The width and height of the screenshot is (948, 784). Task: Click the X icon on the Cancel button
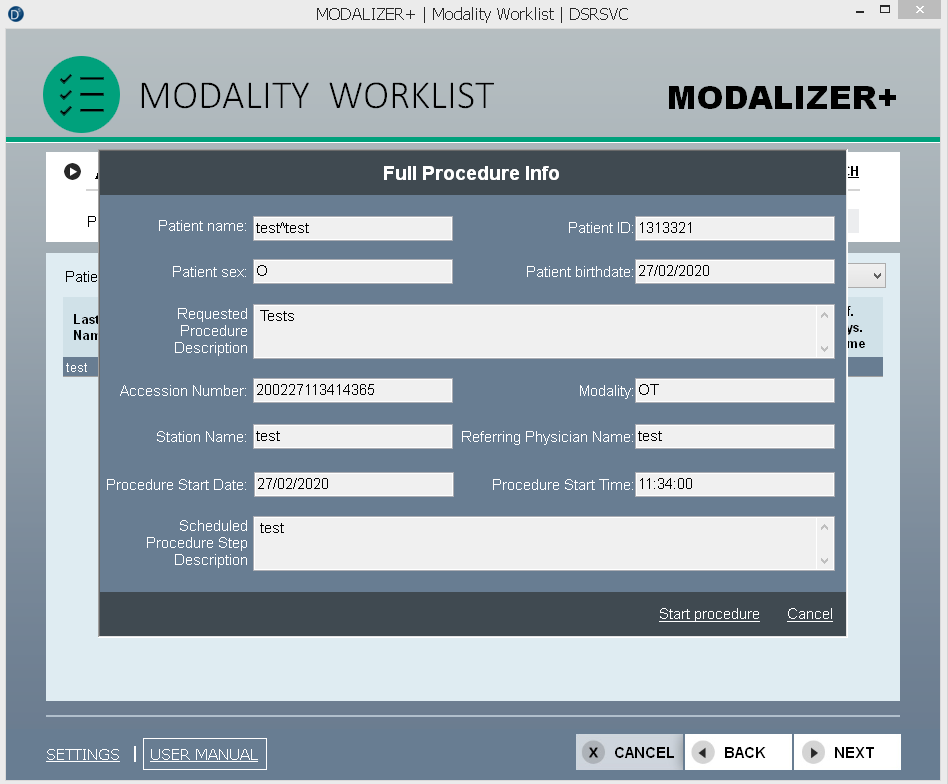click(x=594, y=753)
